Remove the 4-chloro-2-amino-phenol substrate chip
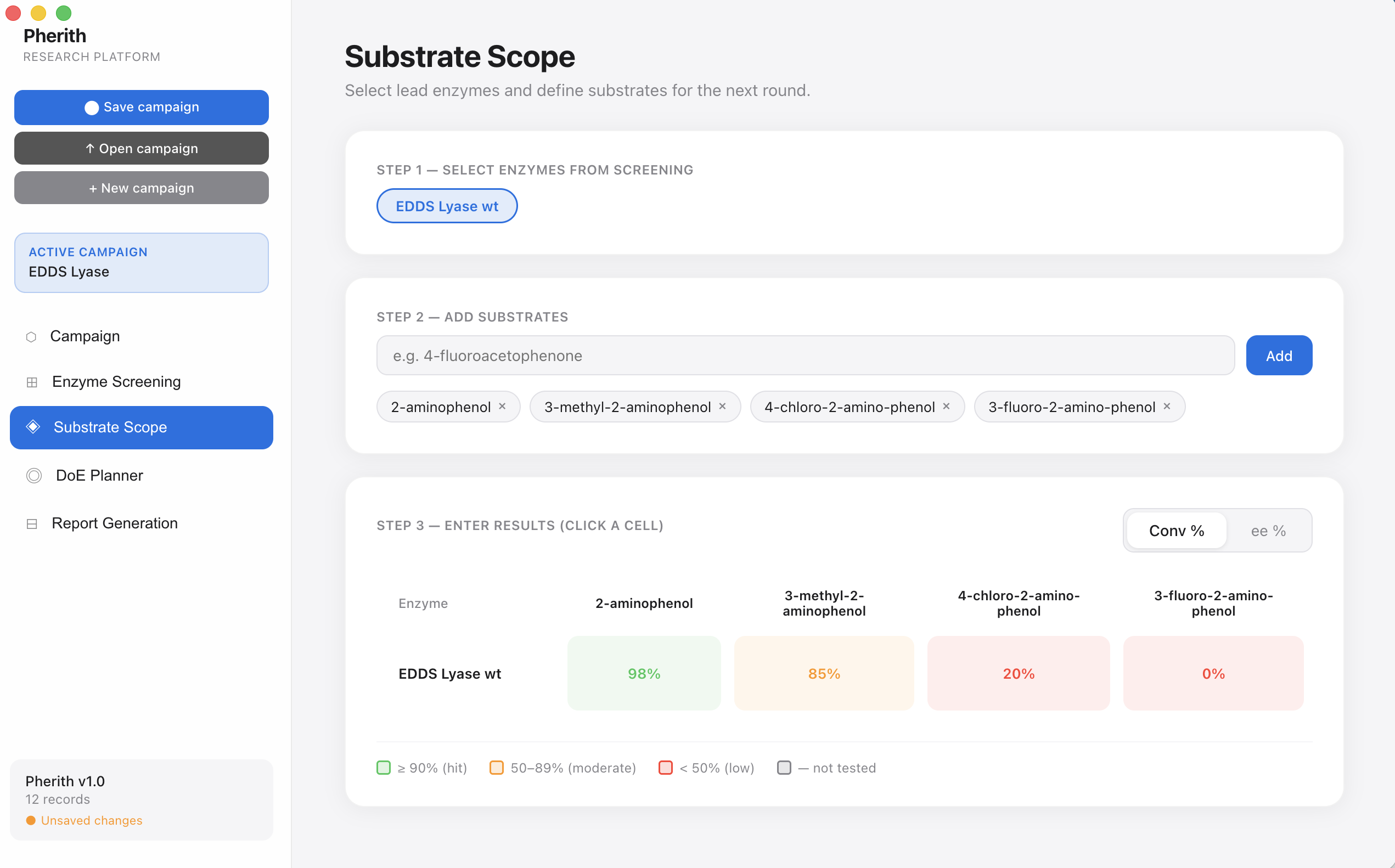The height and width of the screenshot is (868, 1395). pyautogui.click(x=946, y=406)
